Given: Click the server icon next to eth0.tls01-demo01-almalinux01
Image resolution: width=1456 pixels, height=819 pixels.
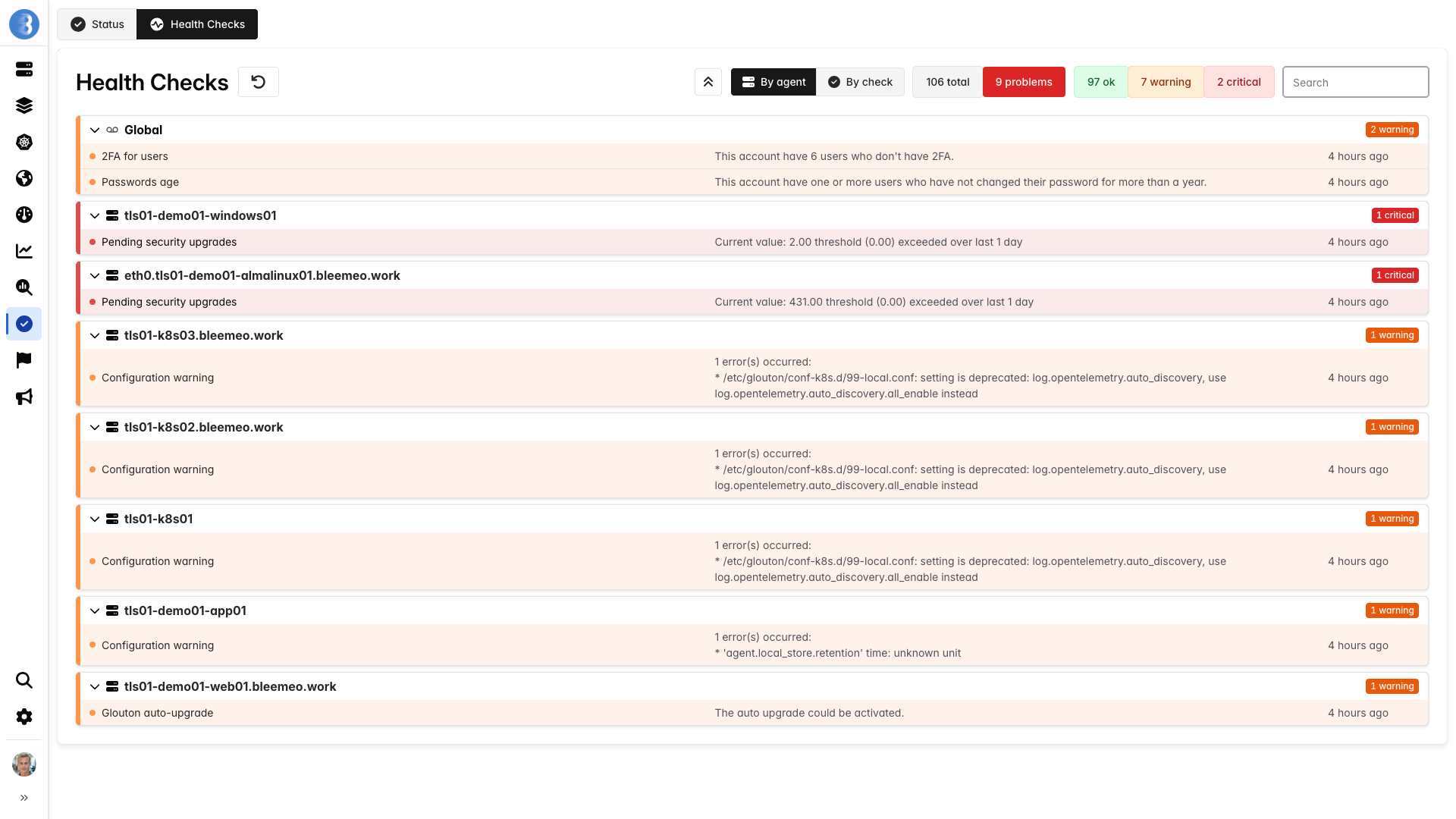Looking at the screenshot, I should [x=112, y=275].
